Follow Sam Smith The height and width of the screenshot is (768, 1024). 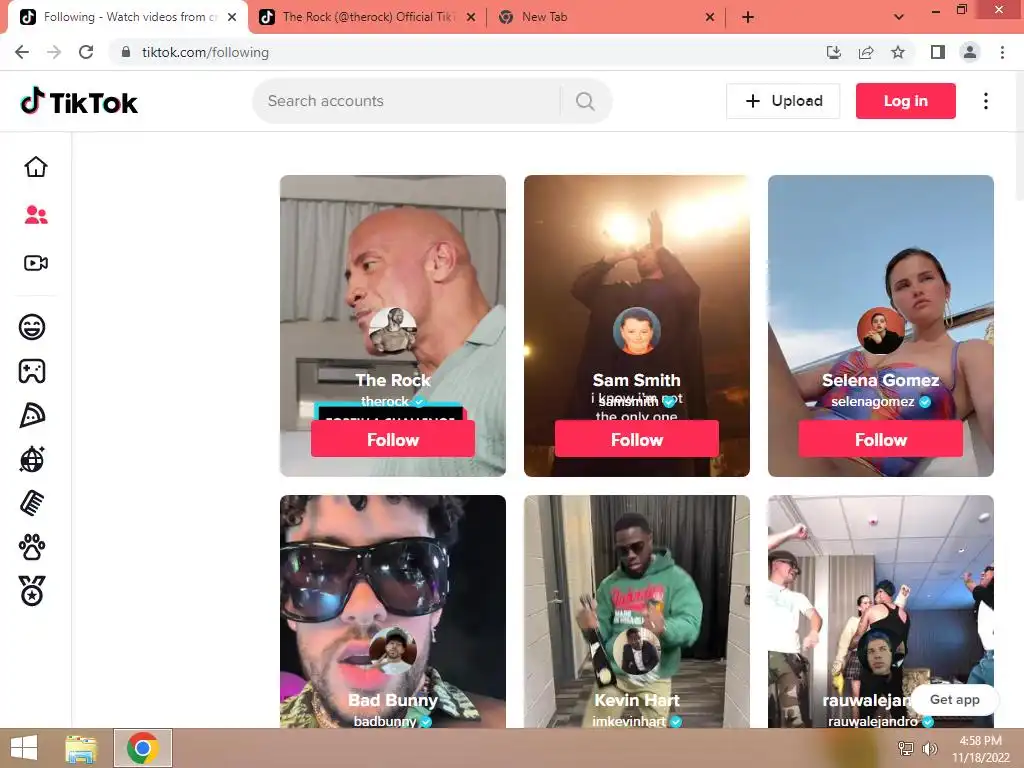[x=637, y=440]
